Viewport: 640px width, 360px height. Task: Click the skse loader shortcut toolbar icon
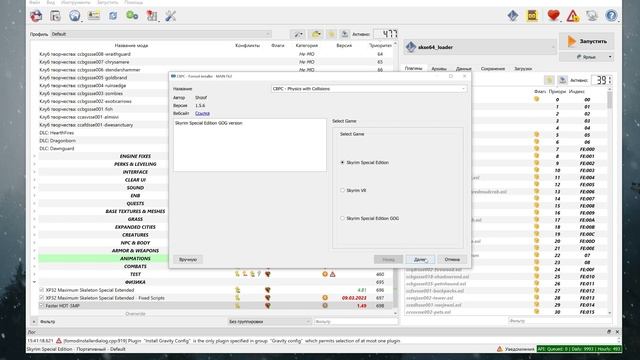(513, 16)
